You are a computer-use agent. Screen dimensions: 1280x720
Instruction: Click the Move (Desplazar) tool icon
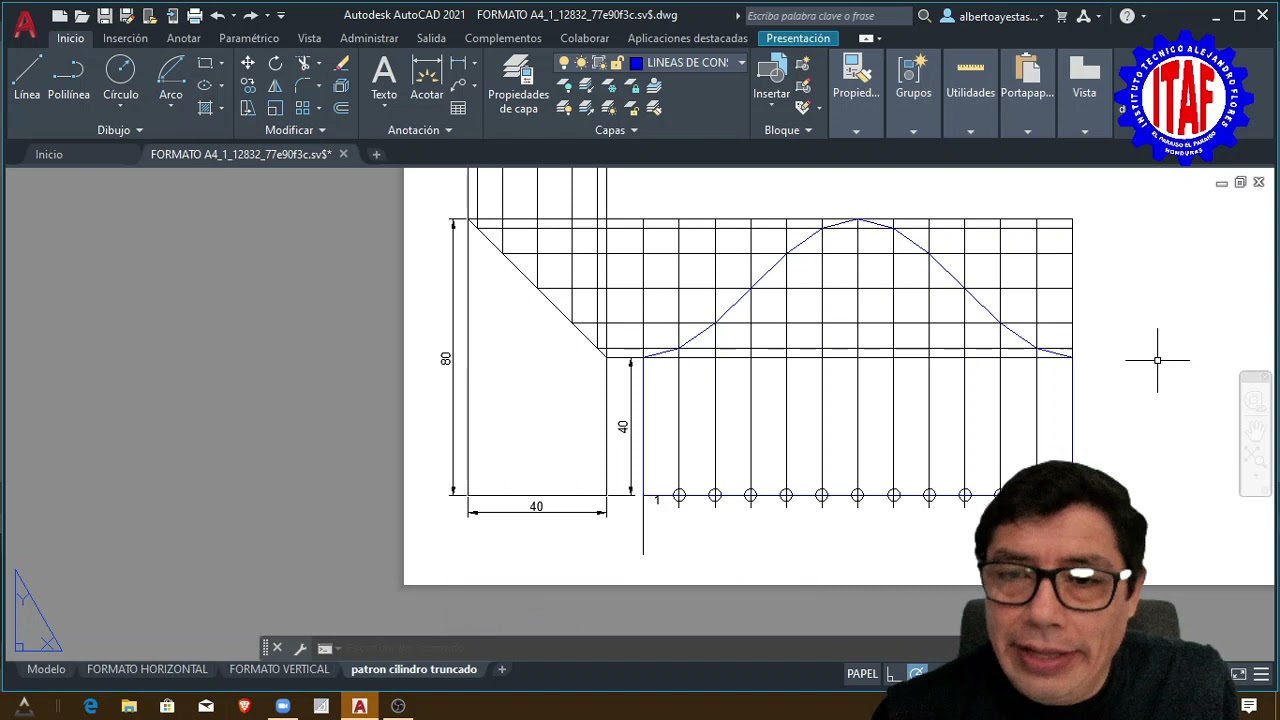click(247, 63)
